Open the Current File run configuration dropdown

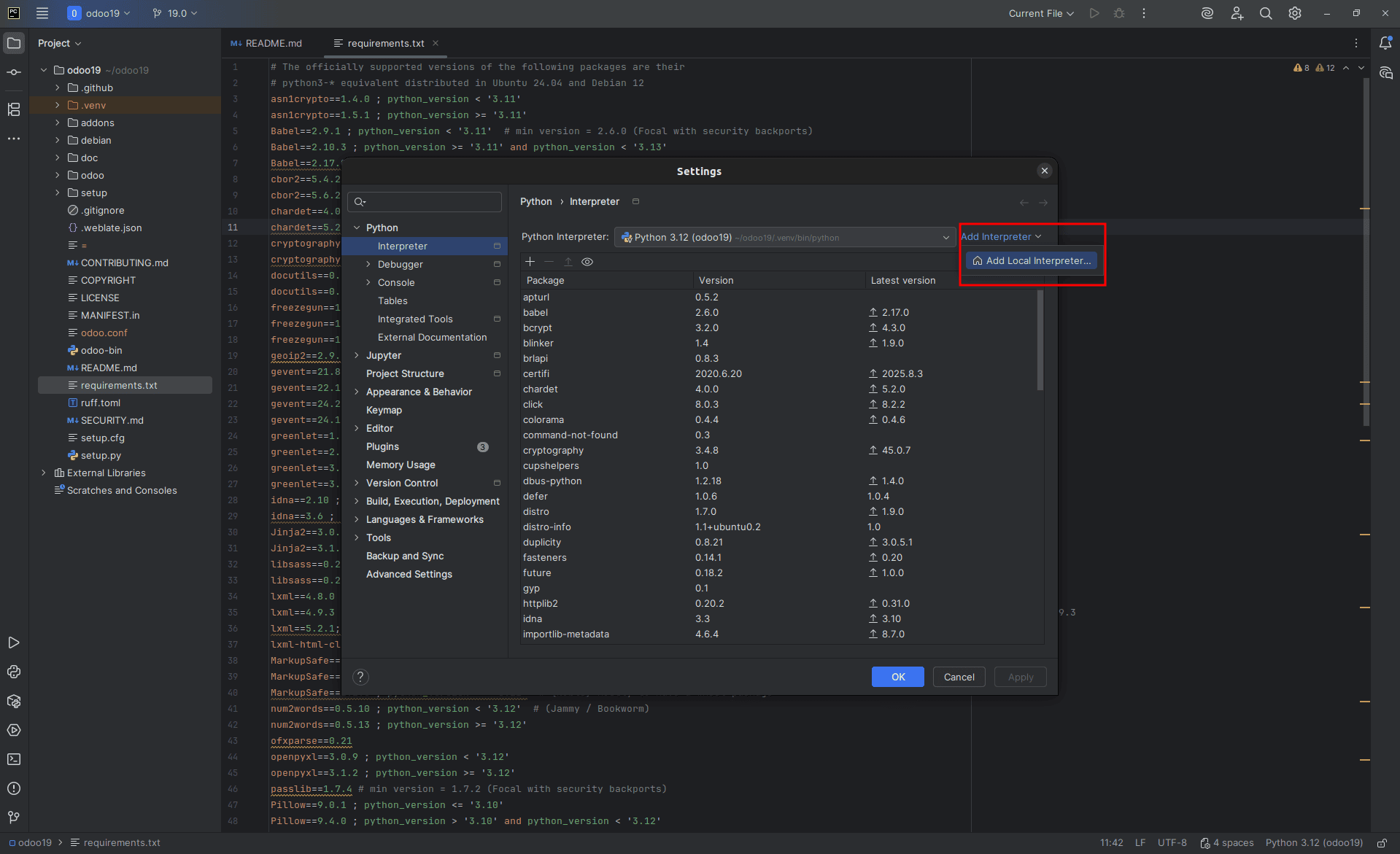click(x=1041, y=13)
